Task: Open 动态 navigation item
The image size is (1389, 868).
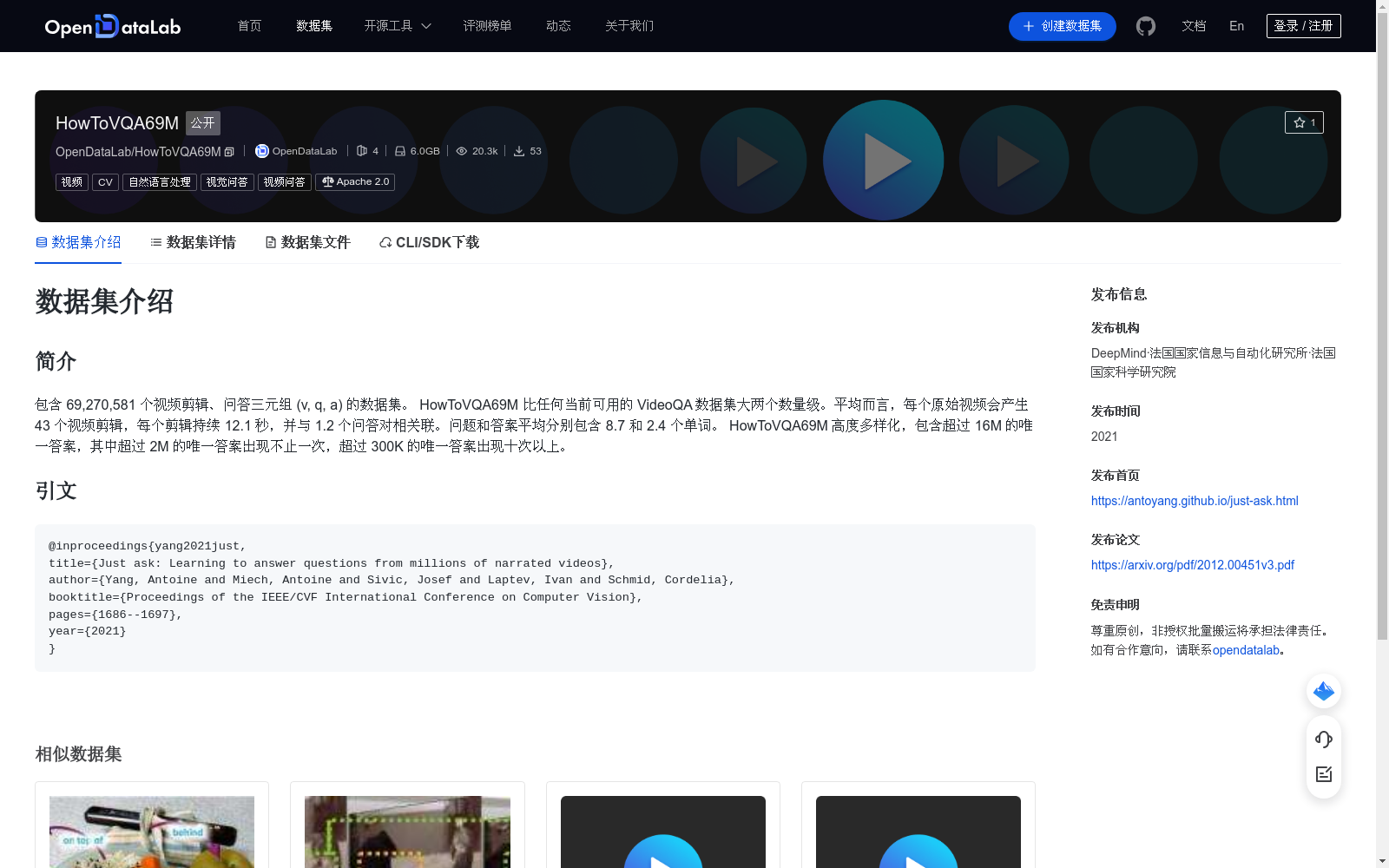Action: tap(558, 26)
